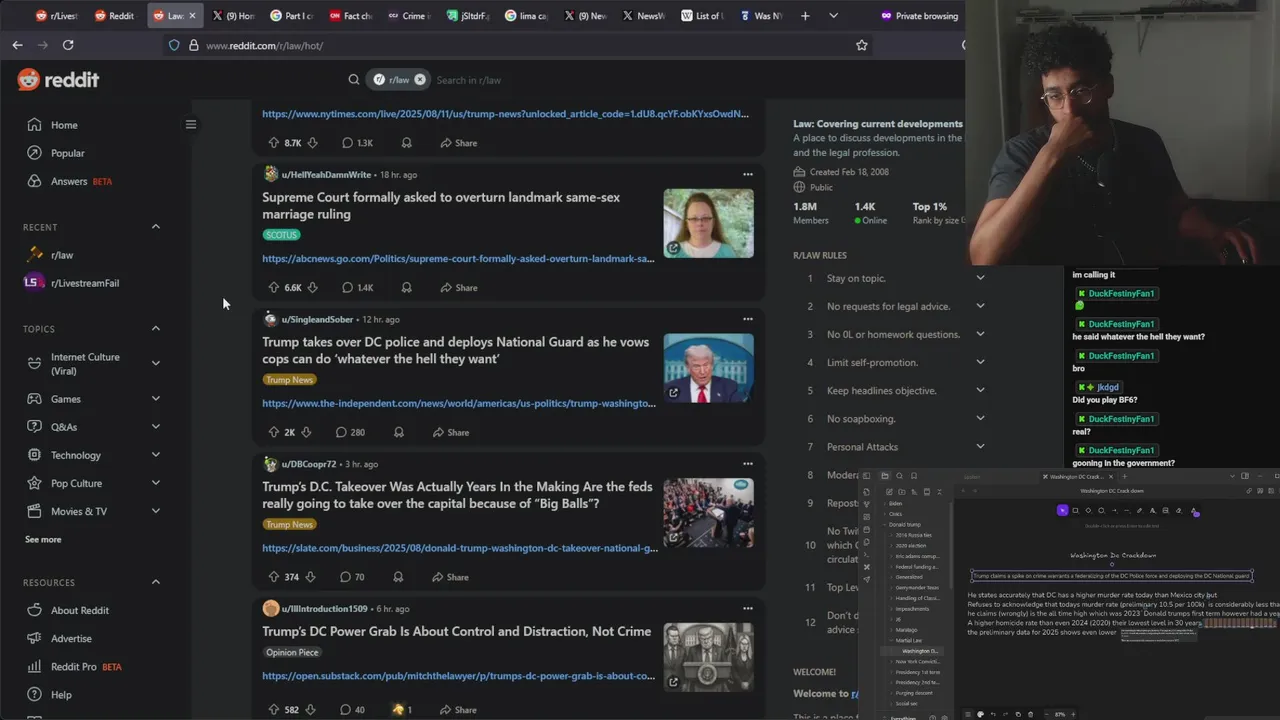
Task: Open options menu for u/DBCoopr72 post
Action: [x=747, y=464]
